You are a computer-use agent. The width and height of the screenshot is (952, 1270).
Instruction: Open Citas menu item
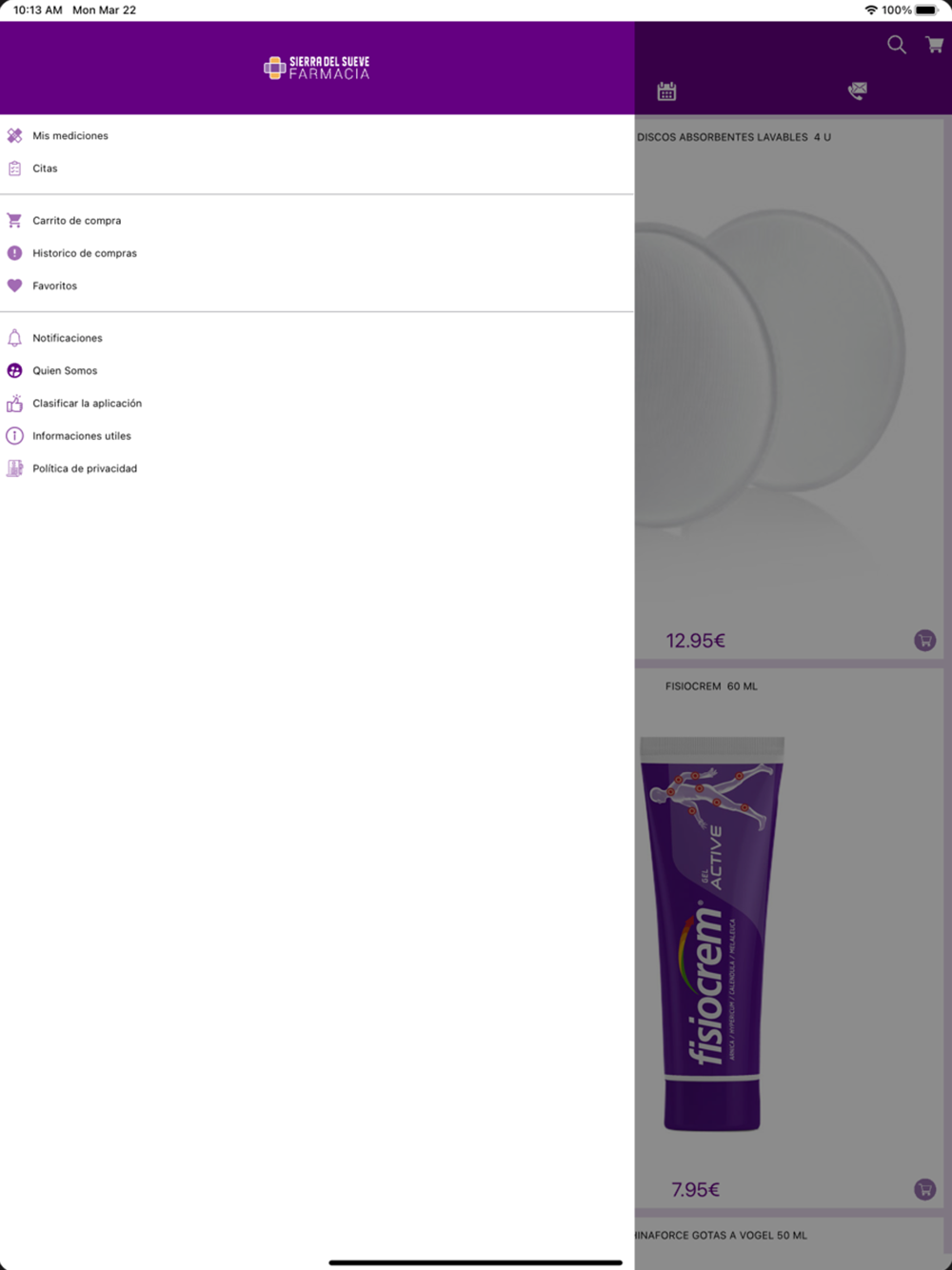click(x=317, y=169)
